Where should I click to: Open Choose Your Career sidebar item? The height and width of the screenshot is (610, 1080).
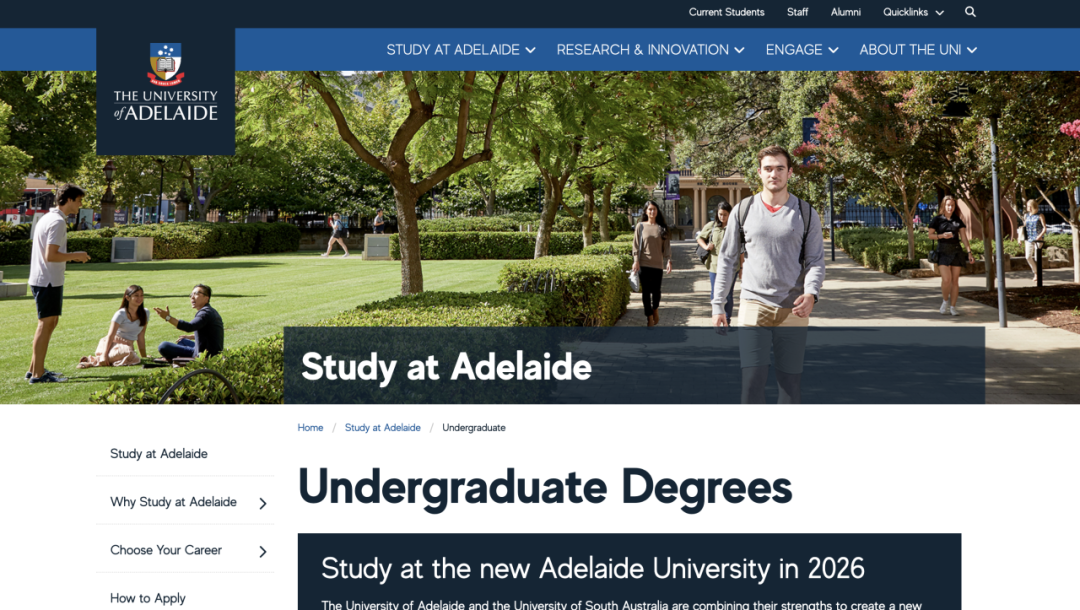(x=166, y=550)
